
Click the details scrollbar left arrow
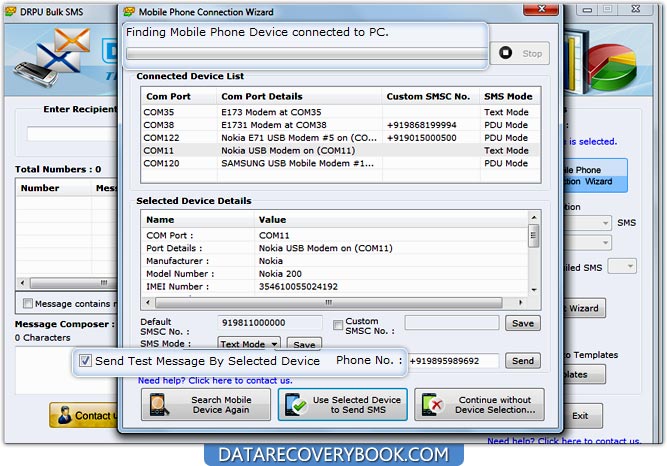click(148, 303)
